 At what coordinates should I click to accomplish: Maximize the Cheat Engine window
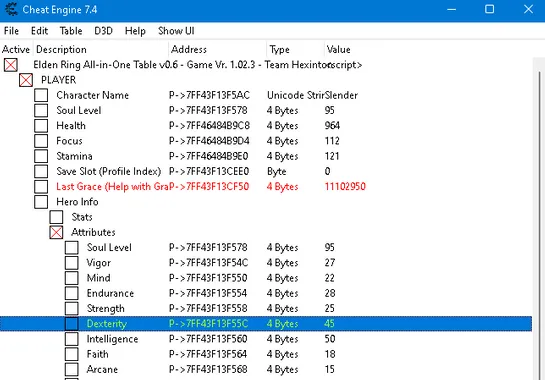click(x=489, y=9)
